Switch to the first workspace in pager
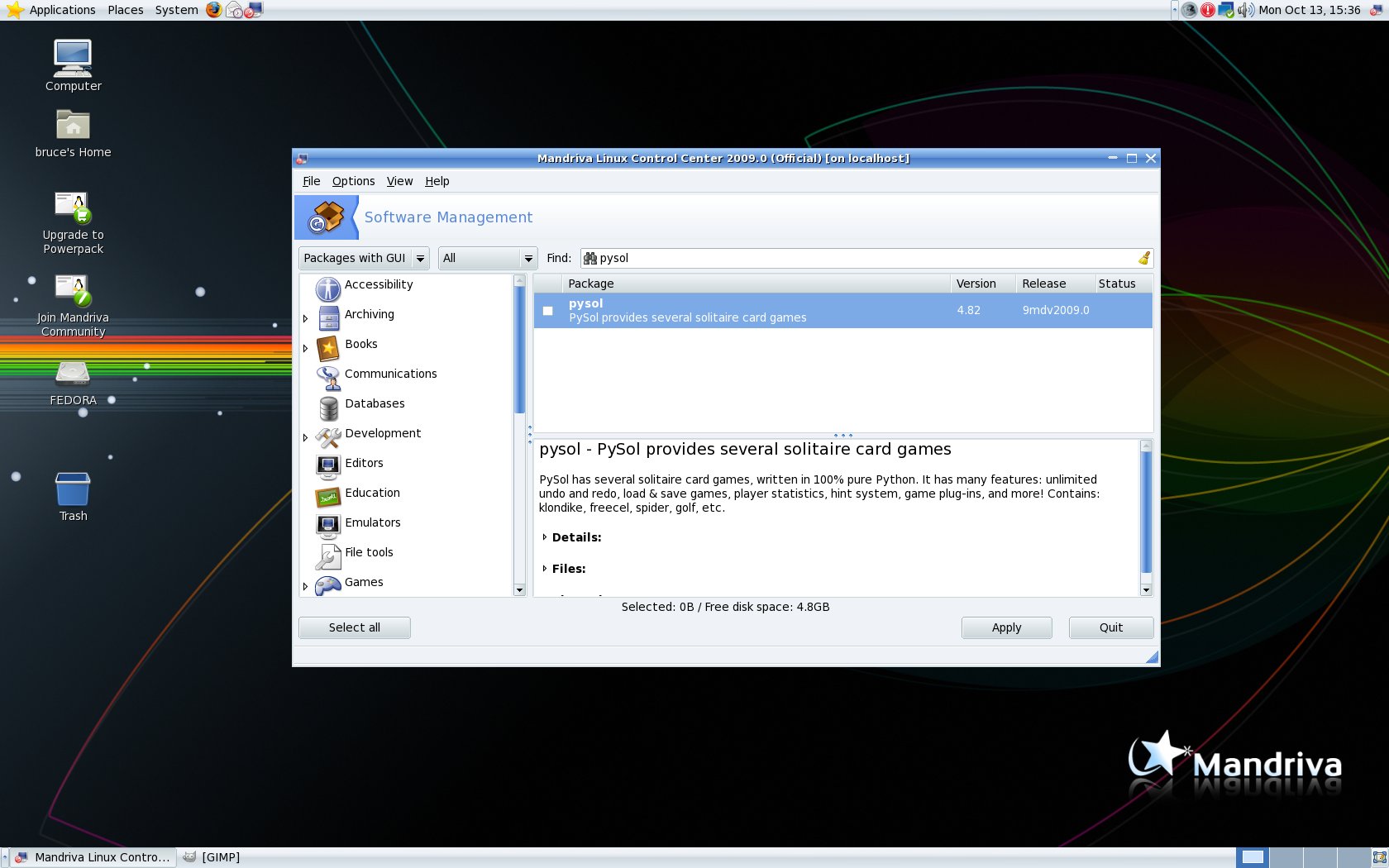The width and height of the screenshot is (1389, 868). [x=1253, y=857]
